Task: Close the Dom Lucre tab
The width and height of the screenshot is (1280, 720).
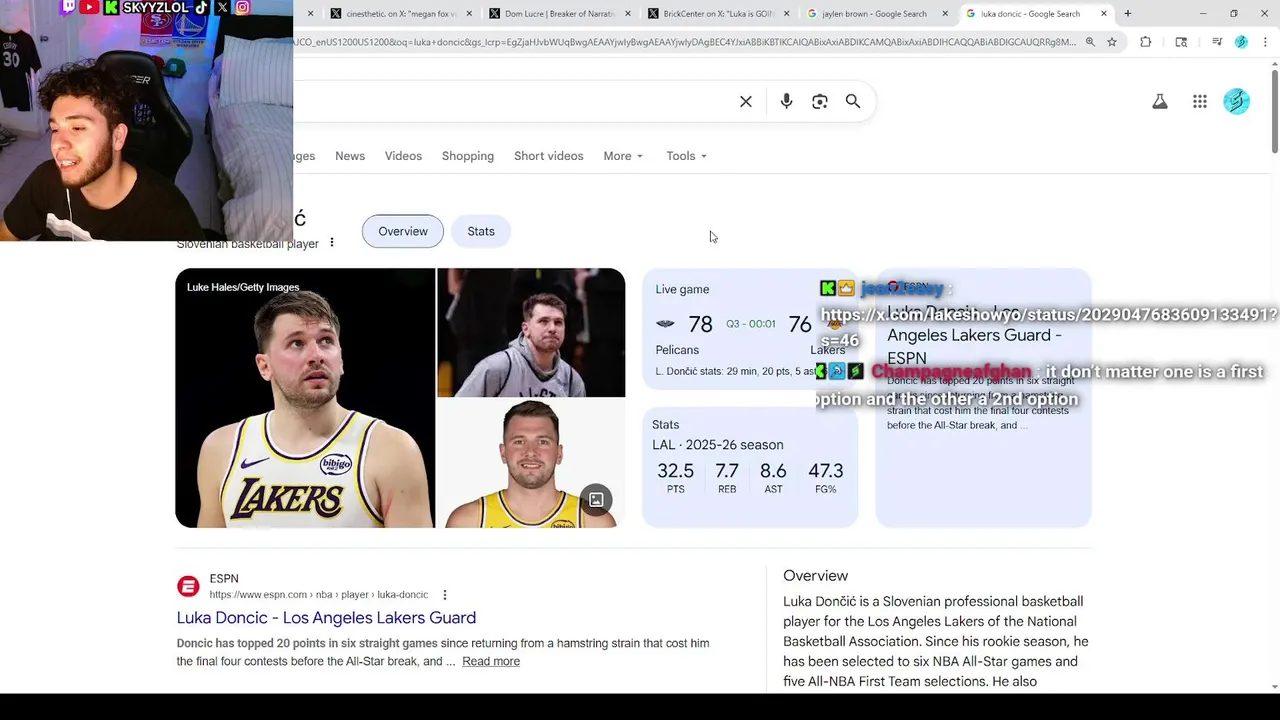Action: click(x=628, y=14)
